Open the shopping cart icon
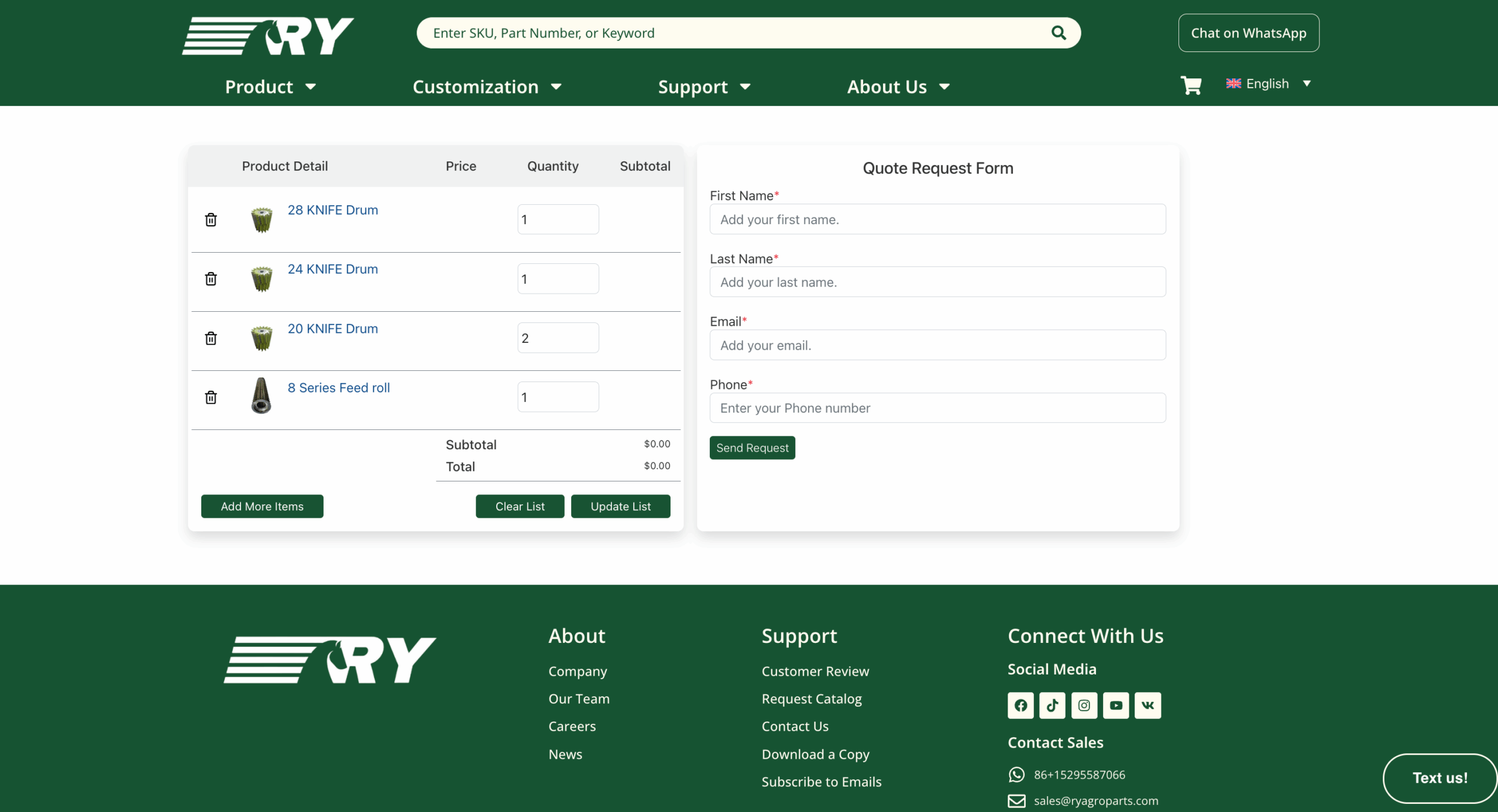Screen dimensions: 1498x812 (1191, 85)
